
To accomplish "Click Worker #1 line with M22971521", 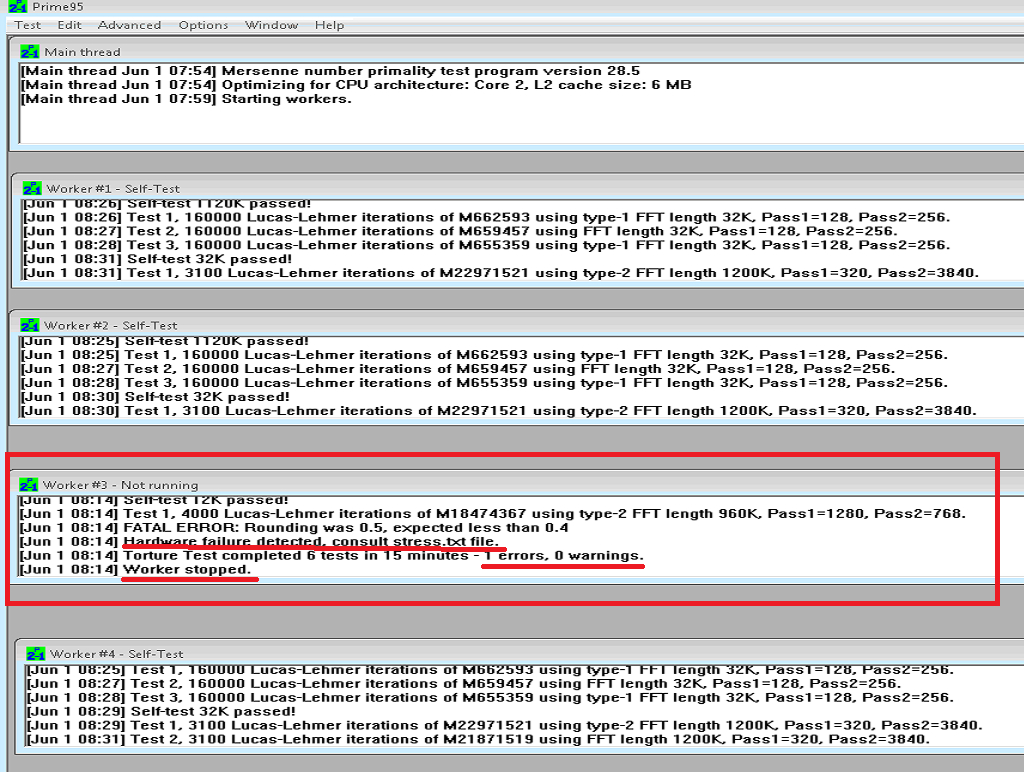I will click(501, 272).
